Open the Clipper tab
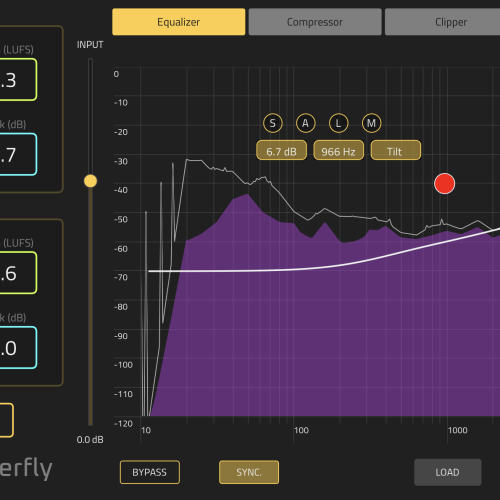This screenshot has width=500, height=500. 443,22
